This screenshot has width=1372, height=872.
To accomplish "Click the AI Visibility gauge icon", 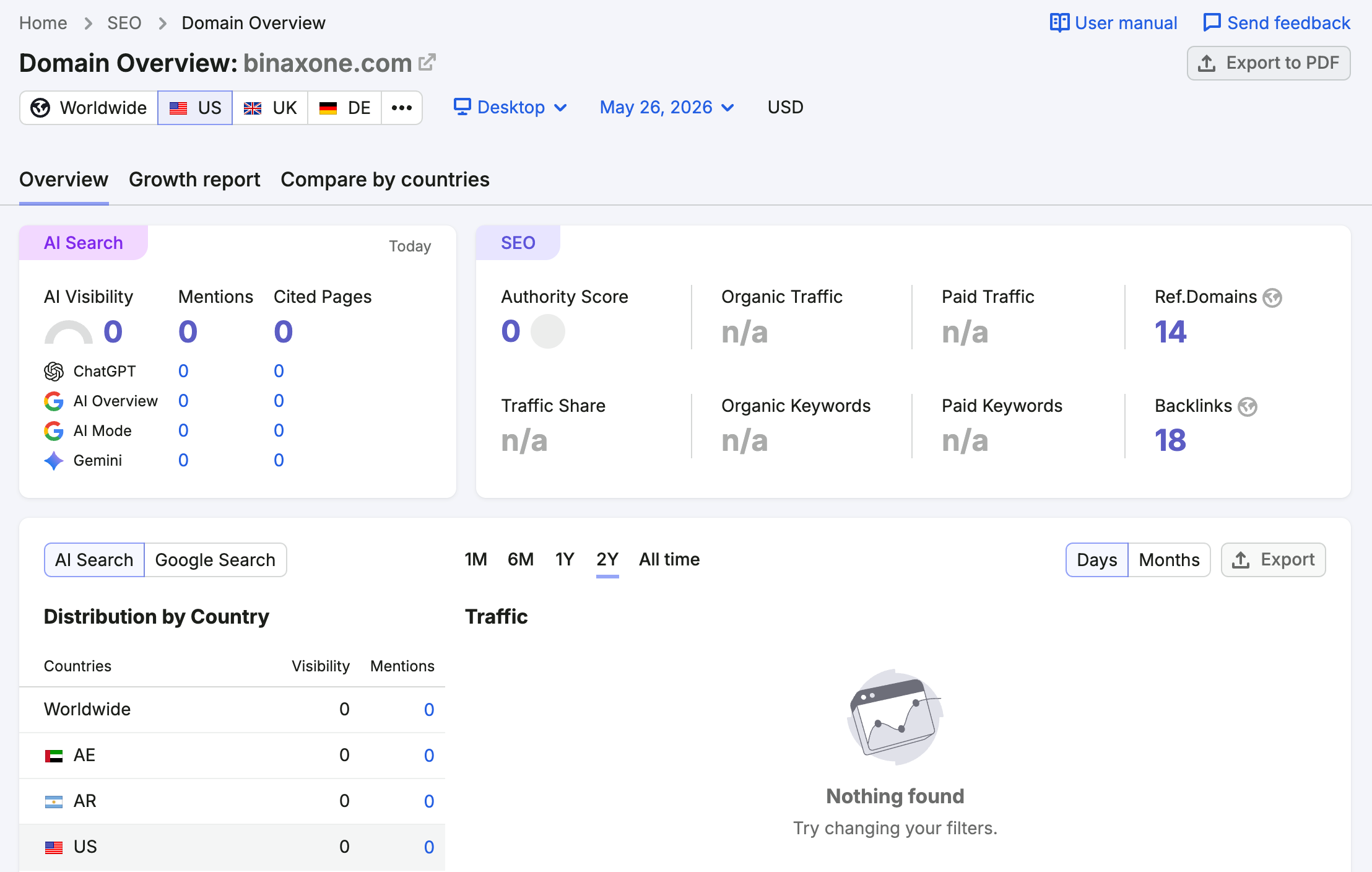I will point(68,332).
